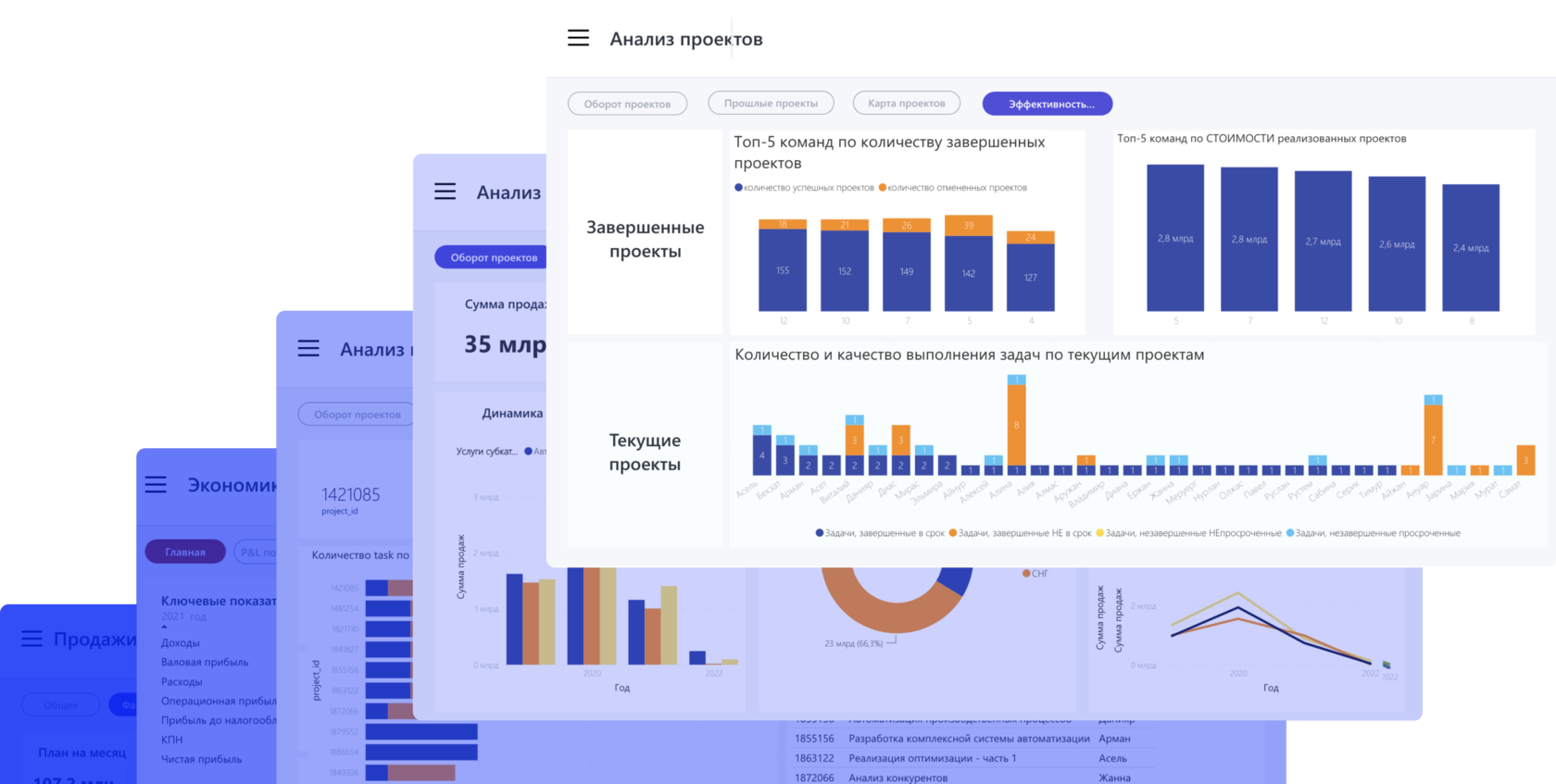Open hamburger menu beside "Анализ проектов" title
This screenshot has height=784, width=1556.
coord(578,38)
